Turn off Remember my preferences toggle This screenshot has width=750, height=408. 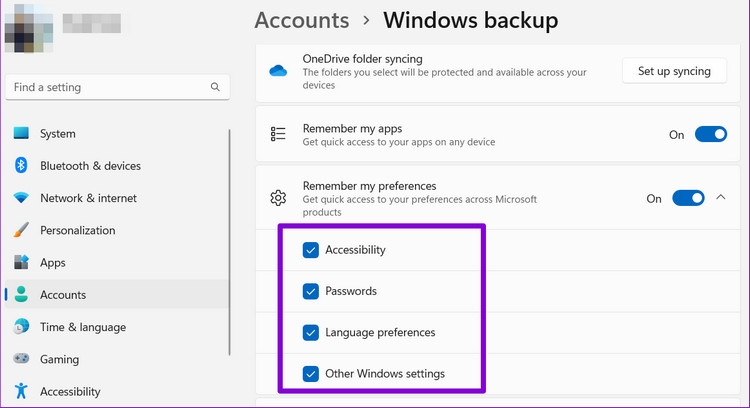click(x=688, y=198)
